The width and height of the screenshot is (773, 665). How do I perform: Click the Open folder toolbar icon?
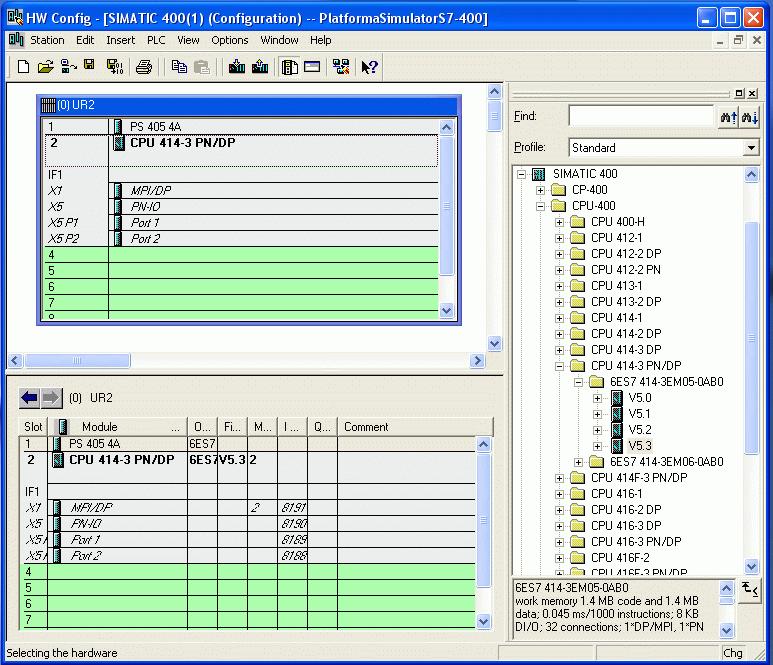coord(45,67)
